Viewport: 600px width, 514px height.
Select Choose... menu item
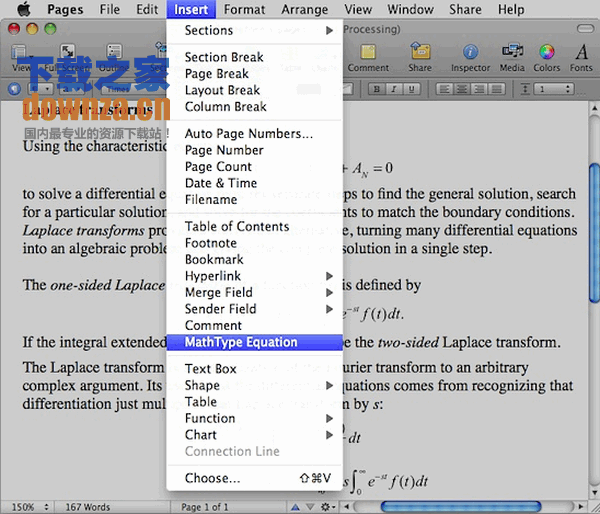[254, 478]
